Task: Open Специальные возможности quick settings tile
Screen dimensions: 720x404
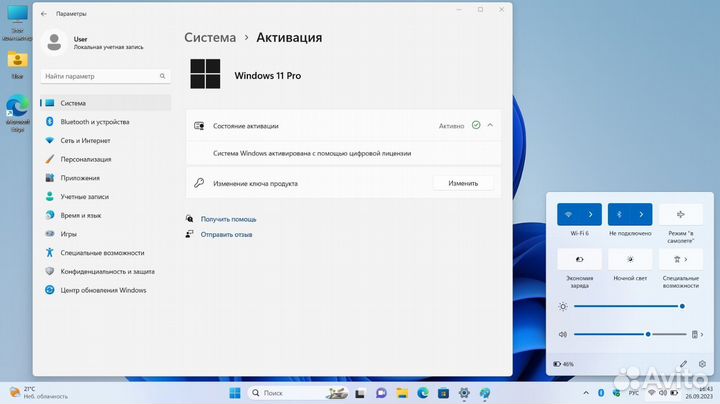Action: 681,259
